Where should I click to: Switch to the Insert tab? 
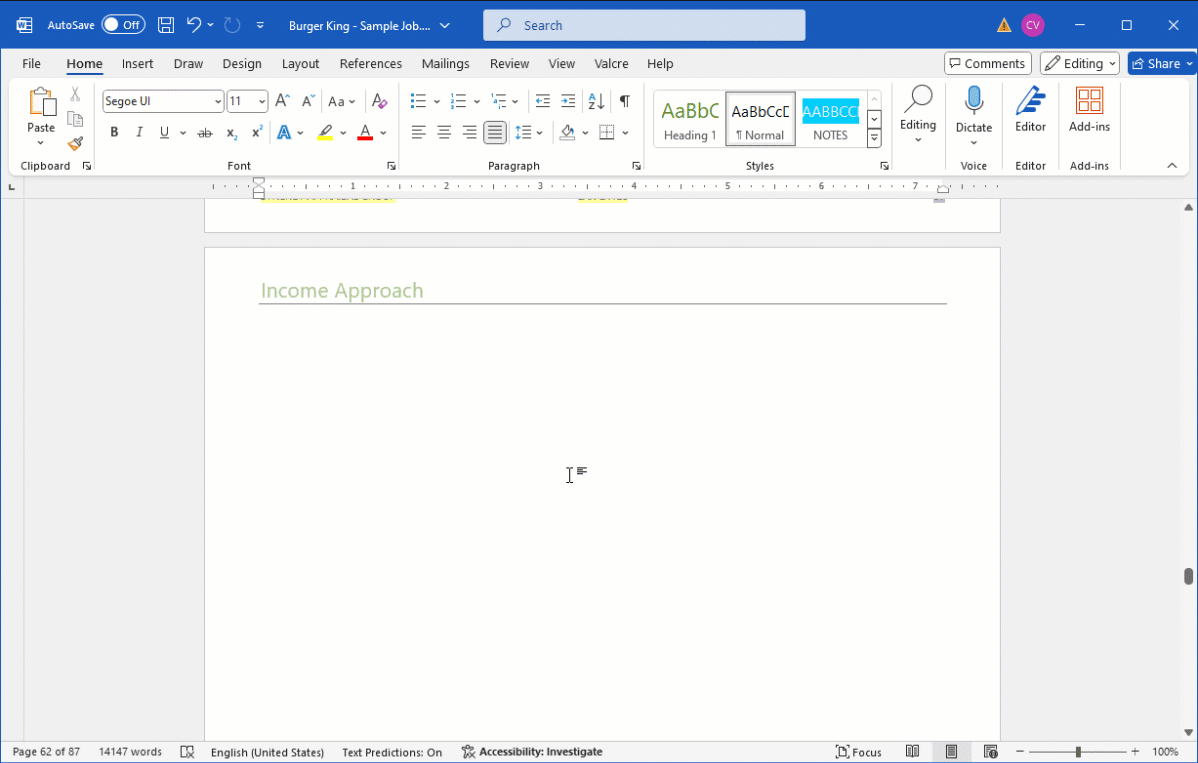pyautogui.click(x=138, y=63)
